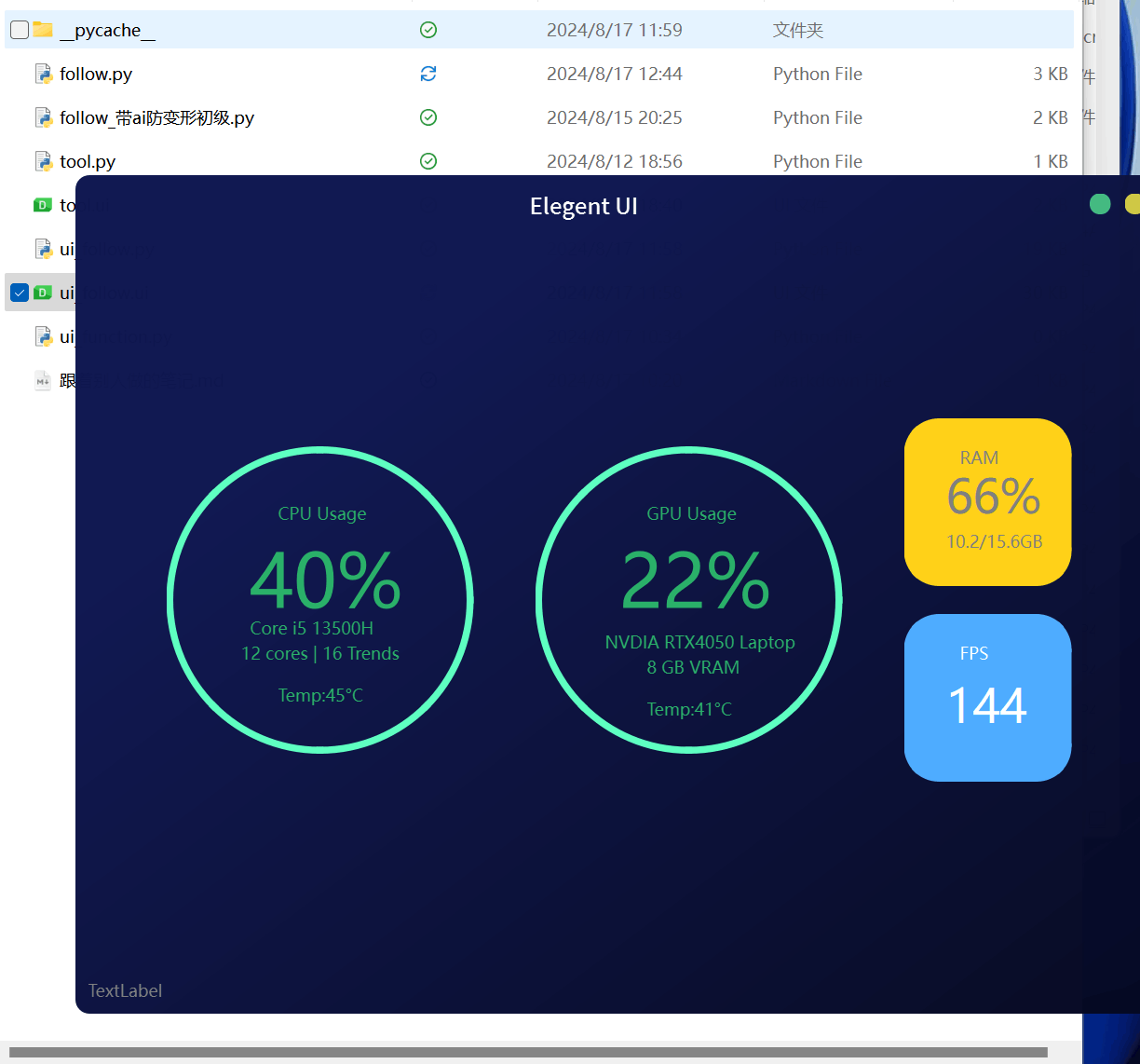This screenshot has width=1140, height=1064.
Task: Tick the checkbox beside __pycache__ folder
Action: pyautogui.click(x=20, y=30)
